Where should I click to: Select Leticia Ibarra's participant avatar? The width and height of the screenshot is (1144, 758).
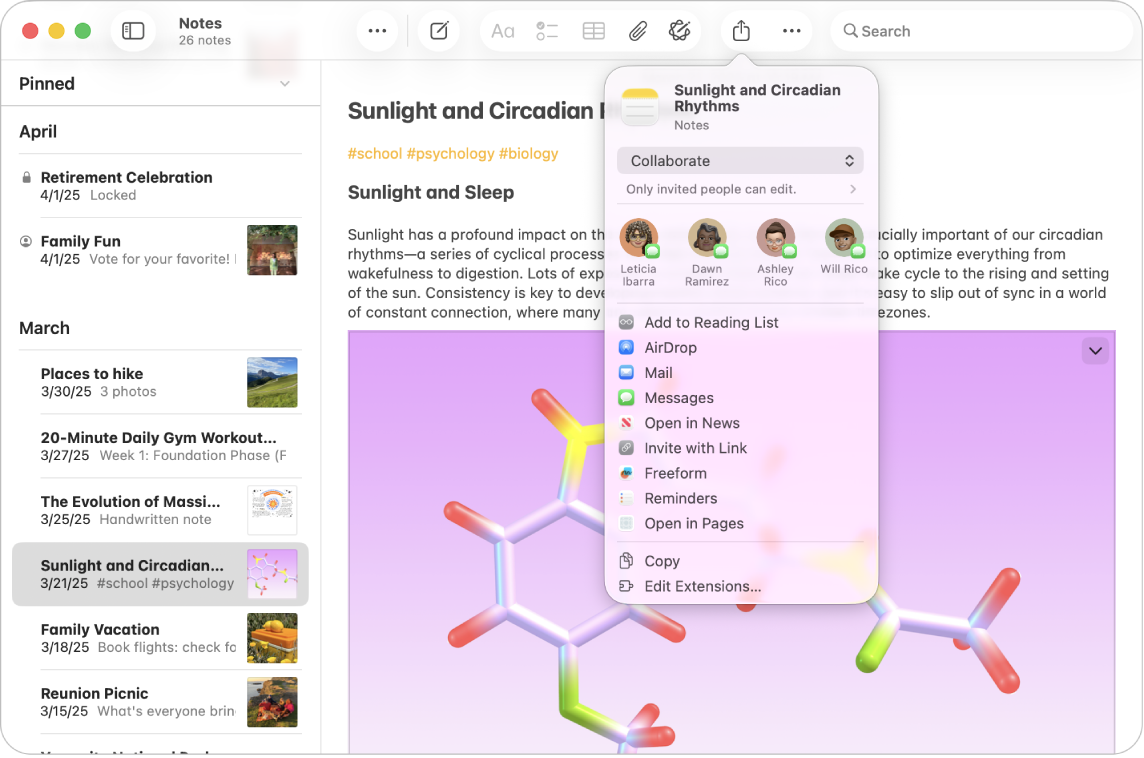pos(639,240)
